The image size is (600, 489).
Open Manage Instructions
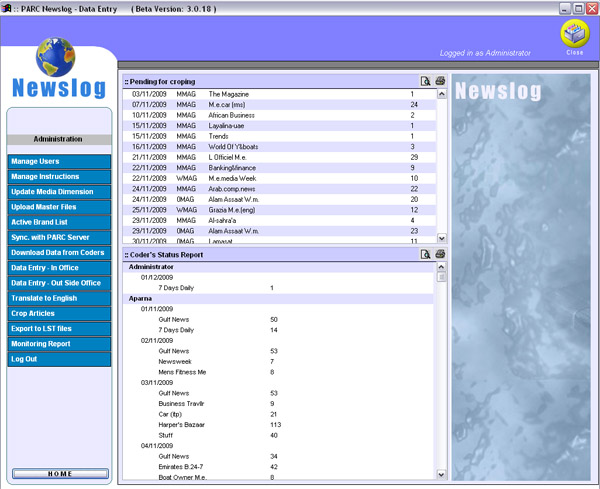pyautogui.click(x=59, y=177)
